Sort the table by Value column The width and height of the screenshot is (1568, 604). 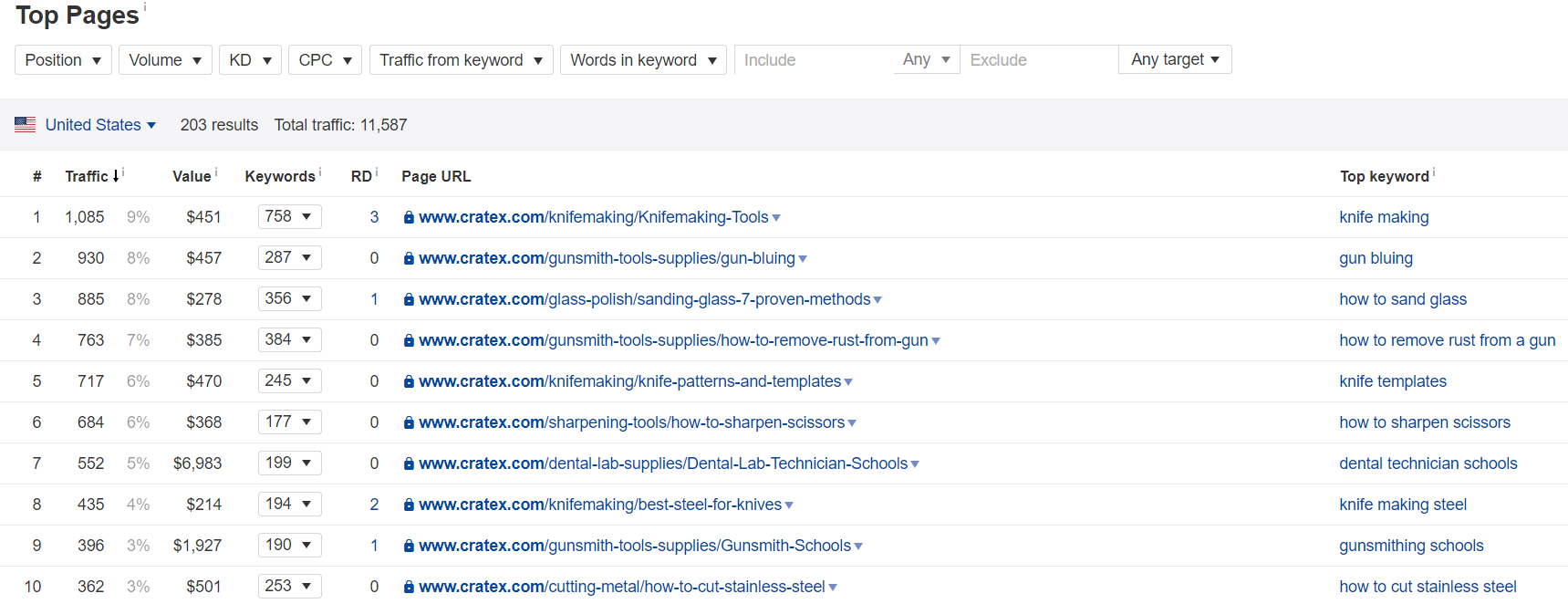click(192, 176)
